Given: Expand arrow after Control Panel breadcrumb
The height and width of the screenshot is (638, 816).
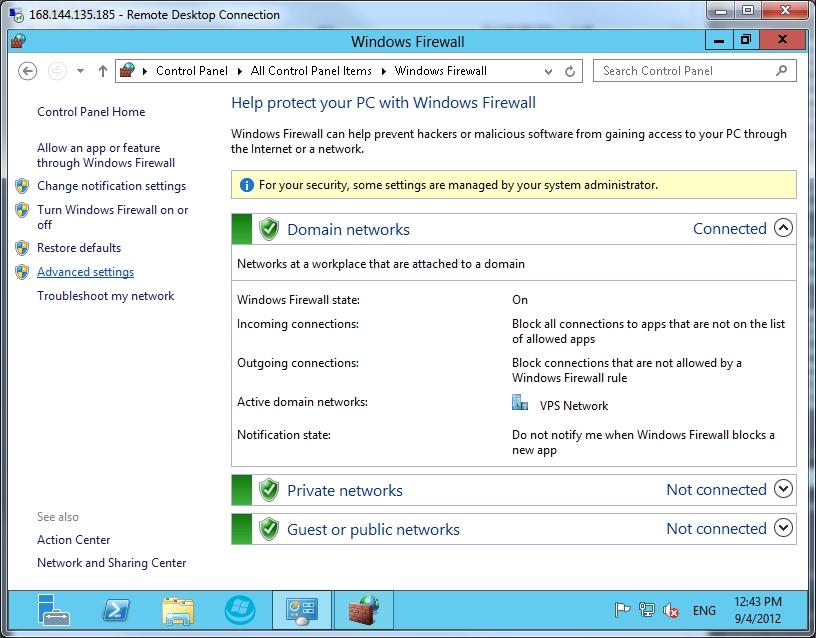Looking at the screenshot, I should pyautogui.click(x=239, y=71).
